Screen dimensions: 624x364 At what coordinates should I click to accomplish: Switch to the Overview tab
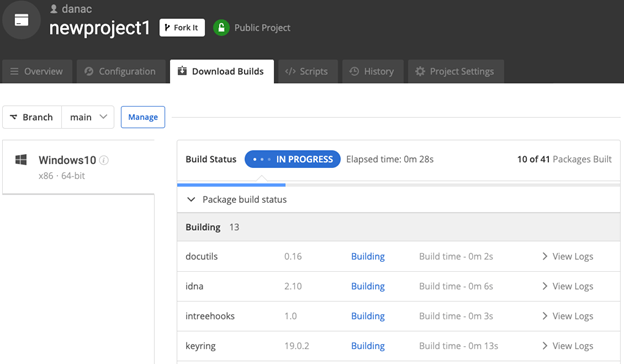[x=37, y=72]
